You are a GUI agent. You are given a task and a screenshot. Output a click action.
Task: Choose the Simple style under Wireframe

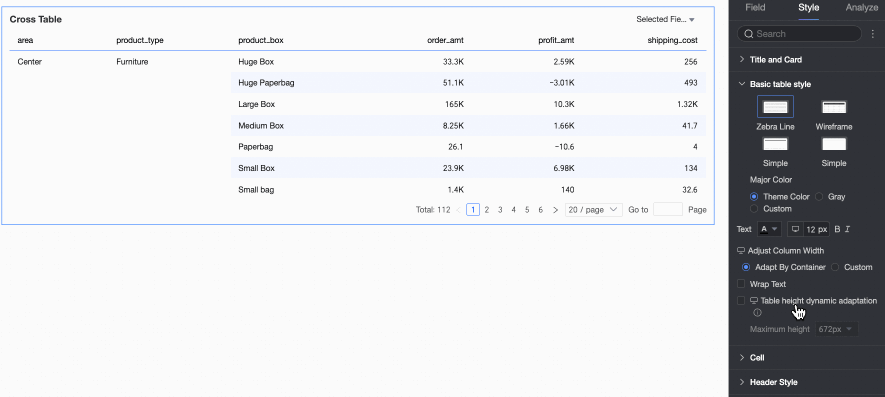[834, 144]
